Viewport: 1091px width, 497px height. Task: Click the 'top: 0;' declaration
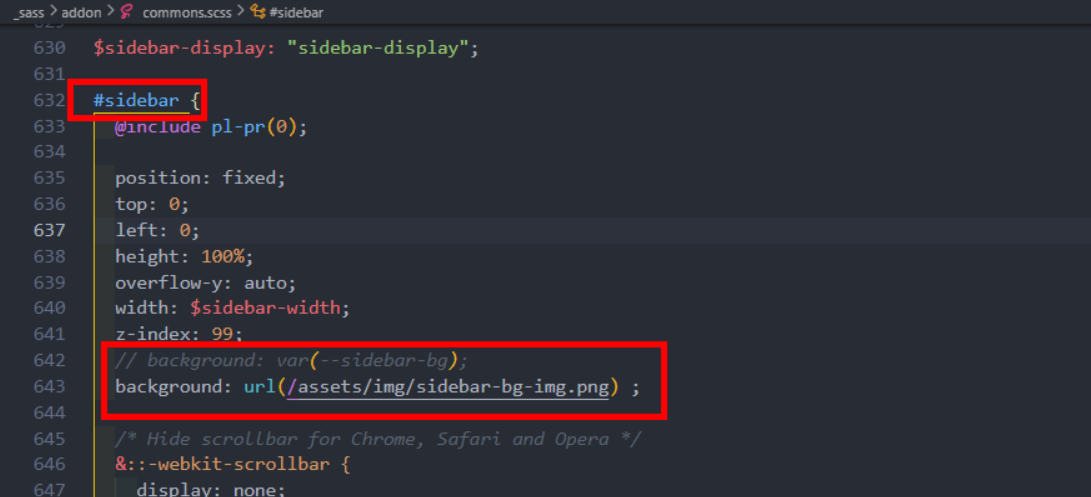coord(152,205)
